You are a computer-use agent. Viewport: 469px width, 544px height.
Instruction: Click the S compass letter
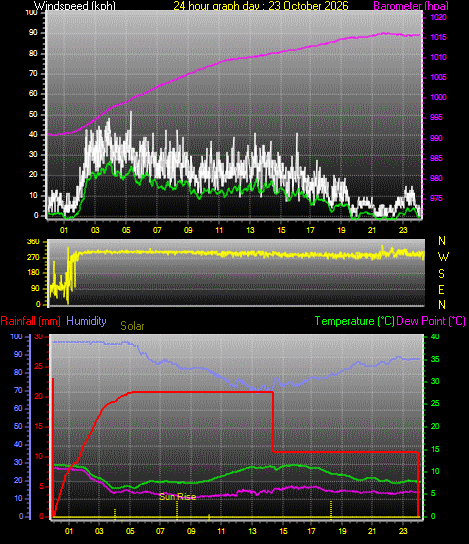click(442, 274)
